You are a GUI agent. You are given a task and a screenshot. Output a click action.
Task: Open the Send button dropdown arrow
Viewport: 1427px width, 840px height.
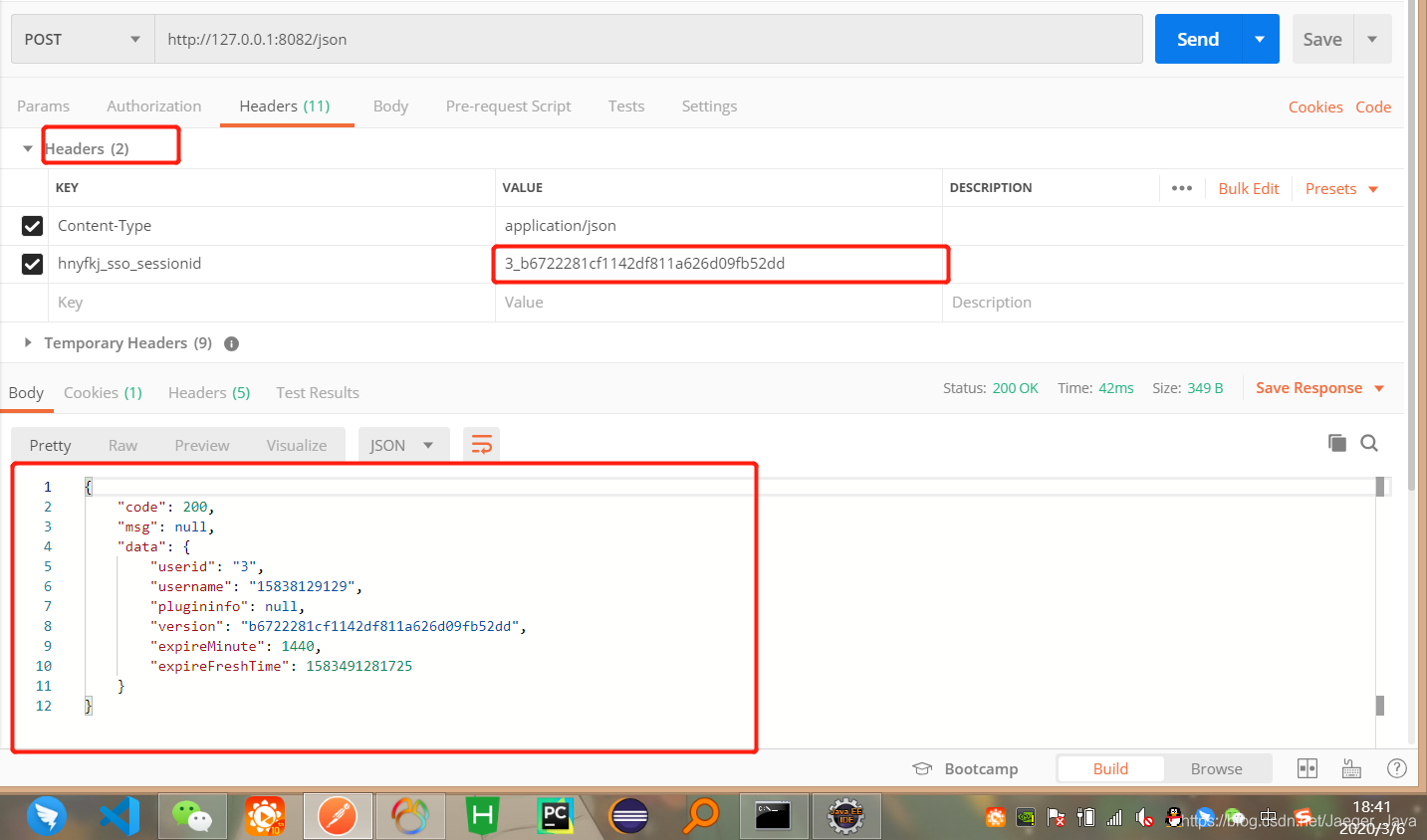tap(1260, 39)
